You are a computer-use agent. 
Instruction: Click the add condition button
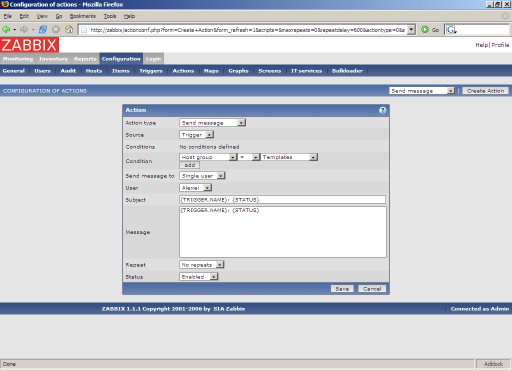pos(190,165)
